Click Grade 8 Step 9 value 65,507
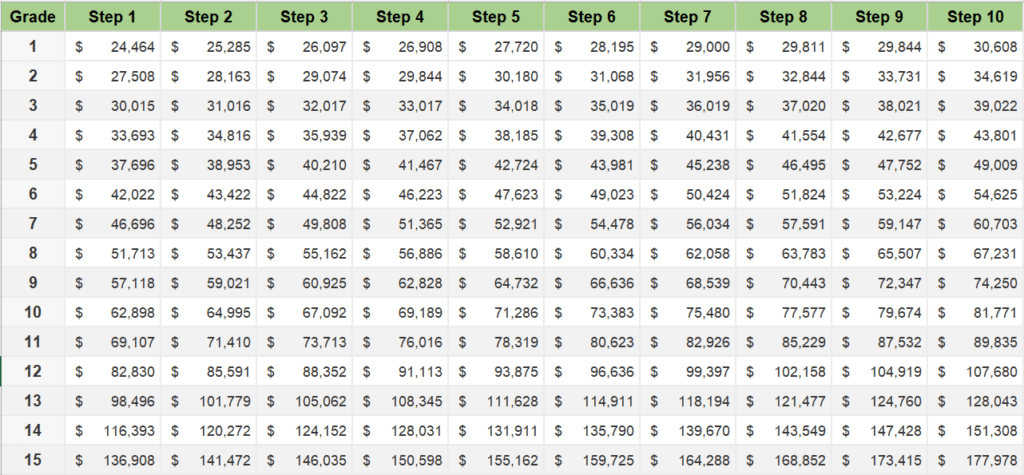This screenshot has width=1024, height=475. click(880, 253)
